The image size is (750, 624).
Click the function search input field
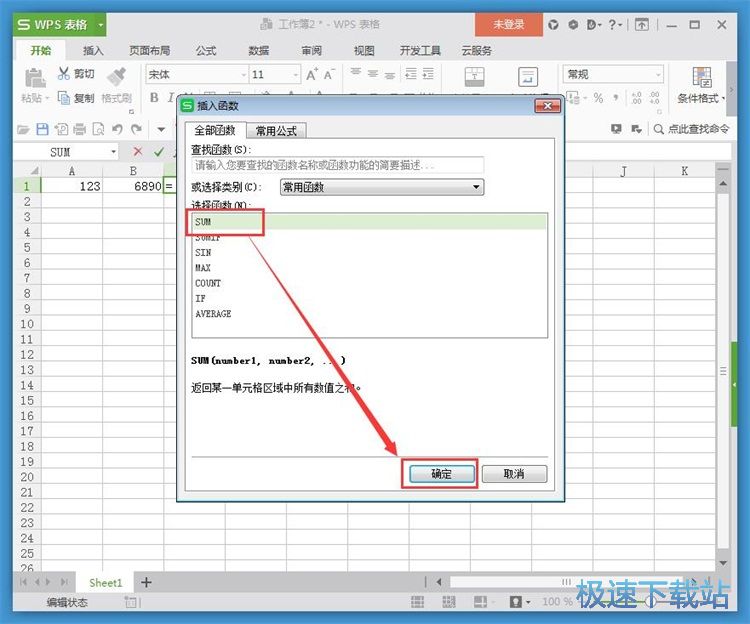point(337,165)
